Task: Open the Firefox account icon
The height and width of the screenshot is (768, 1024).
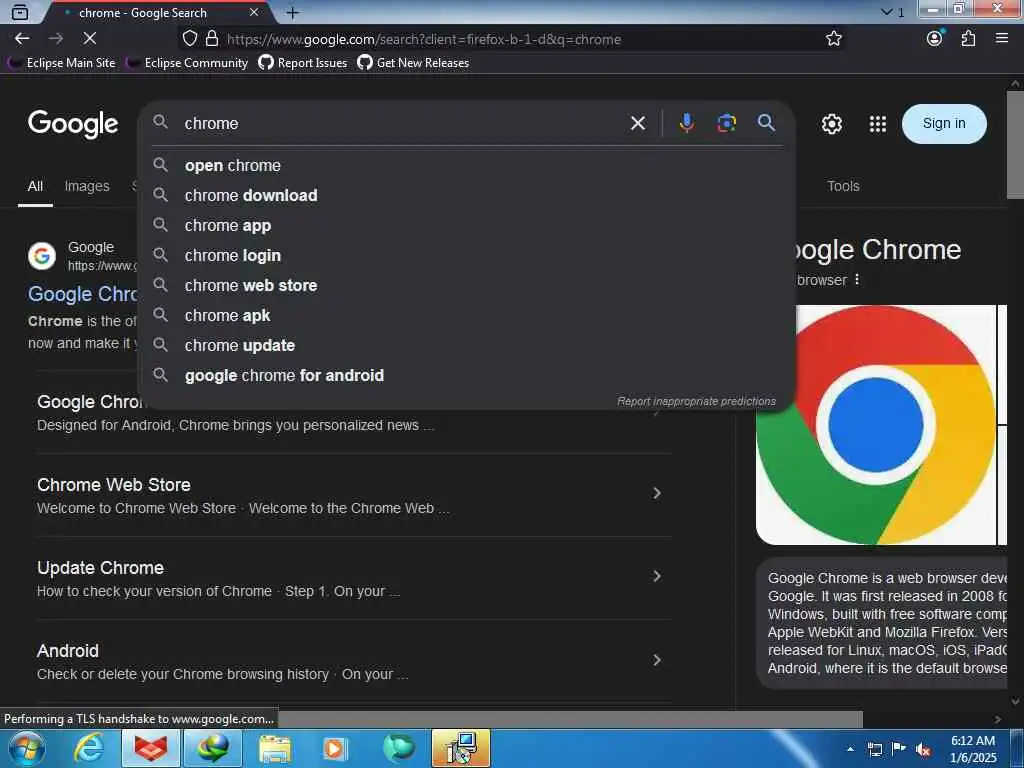Action: 935,39
